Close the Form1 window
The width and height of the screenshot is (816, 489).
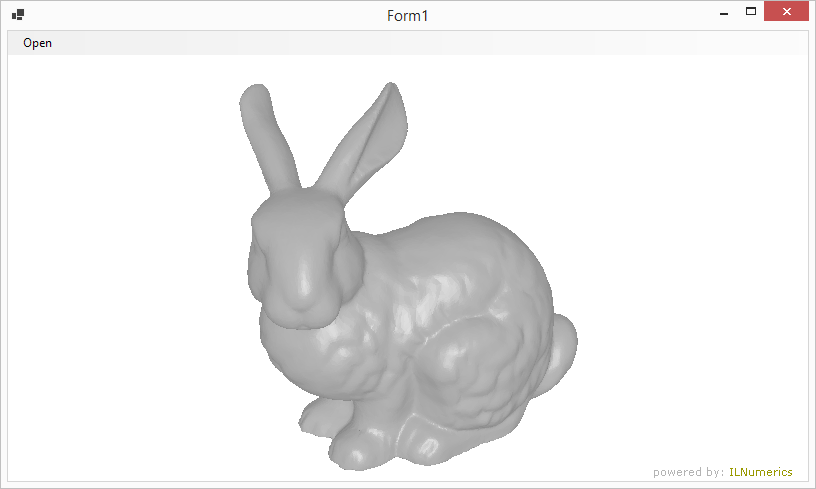(x=786, y=11)
